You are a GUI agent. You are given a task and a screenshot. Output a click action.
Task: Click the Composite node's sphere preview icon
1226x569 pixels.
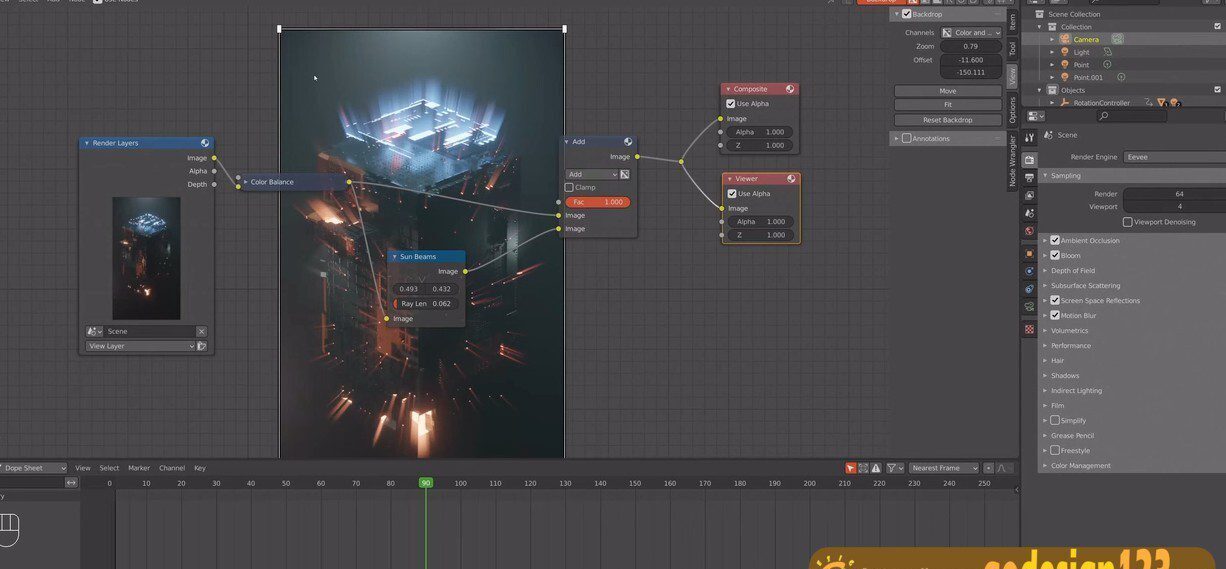tap(790, 89)
